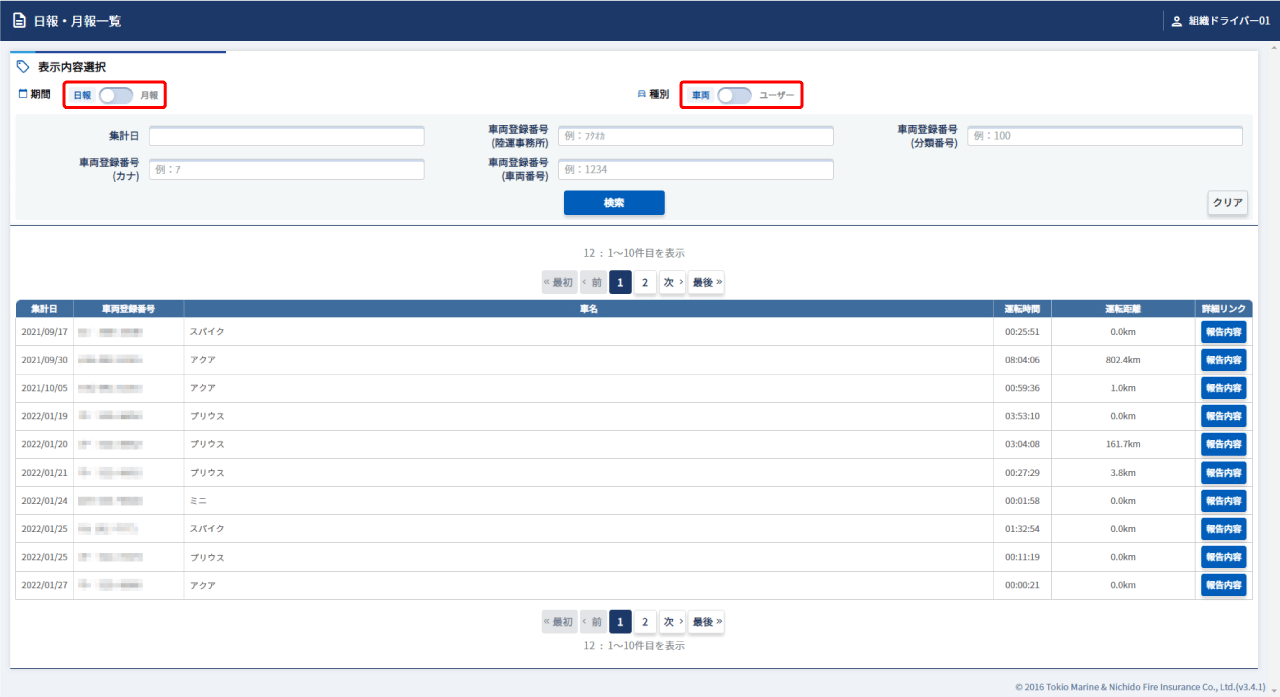The height and width of the screenshot is (697, 1280).
Task: Click the icon next to 種別 label
Action: coord(641,94)
